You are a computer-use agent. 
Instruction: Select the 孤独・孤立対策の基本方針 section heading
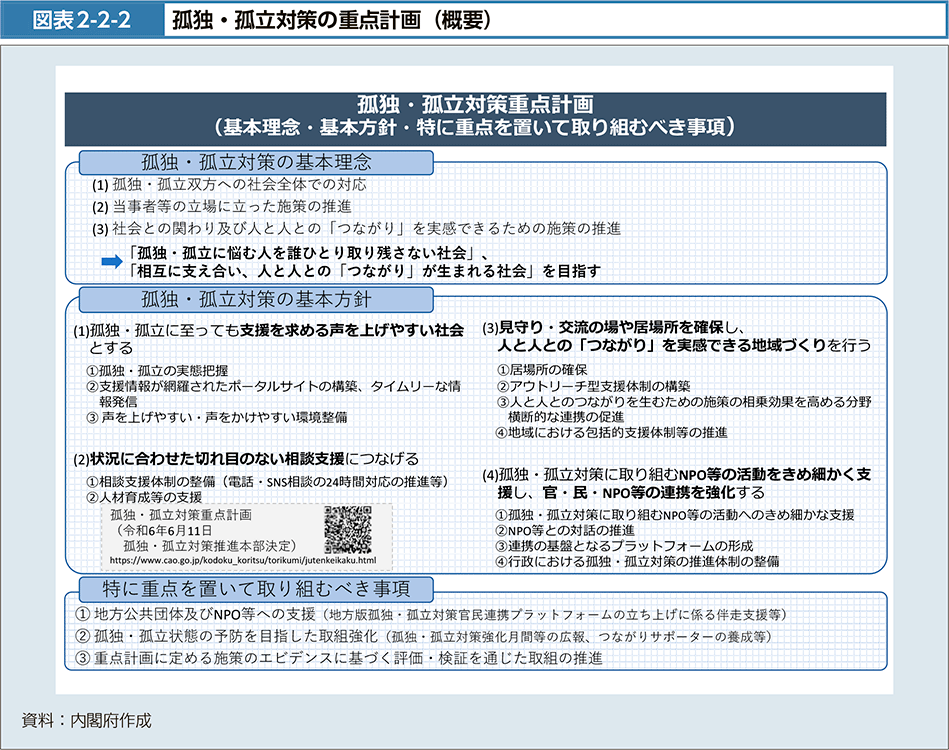click(256, 299)
